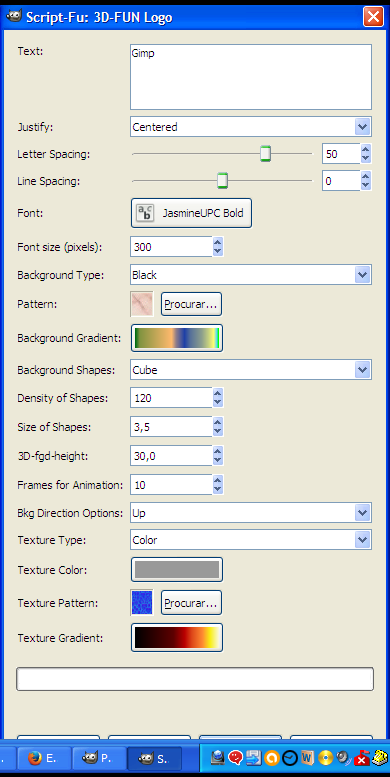Click the Font size field showing 300
The image size is (390, 777).
coord(171,247)
